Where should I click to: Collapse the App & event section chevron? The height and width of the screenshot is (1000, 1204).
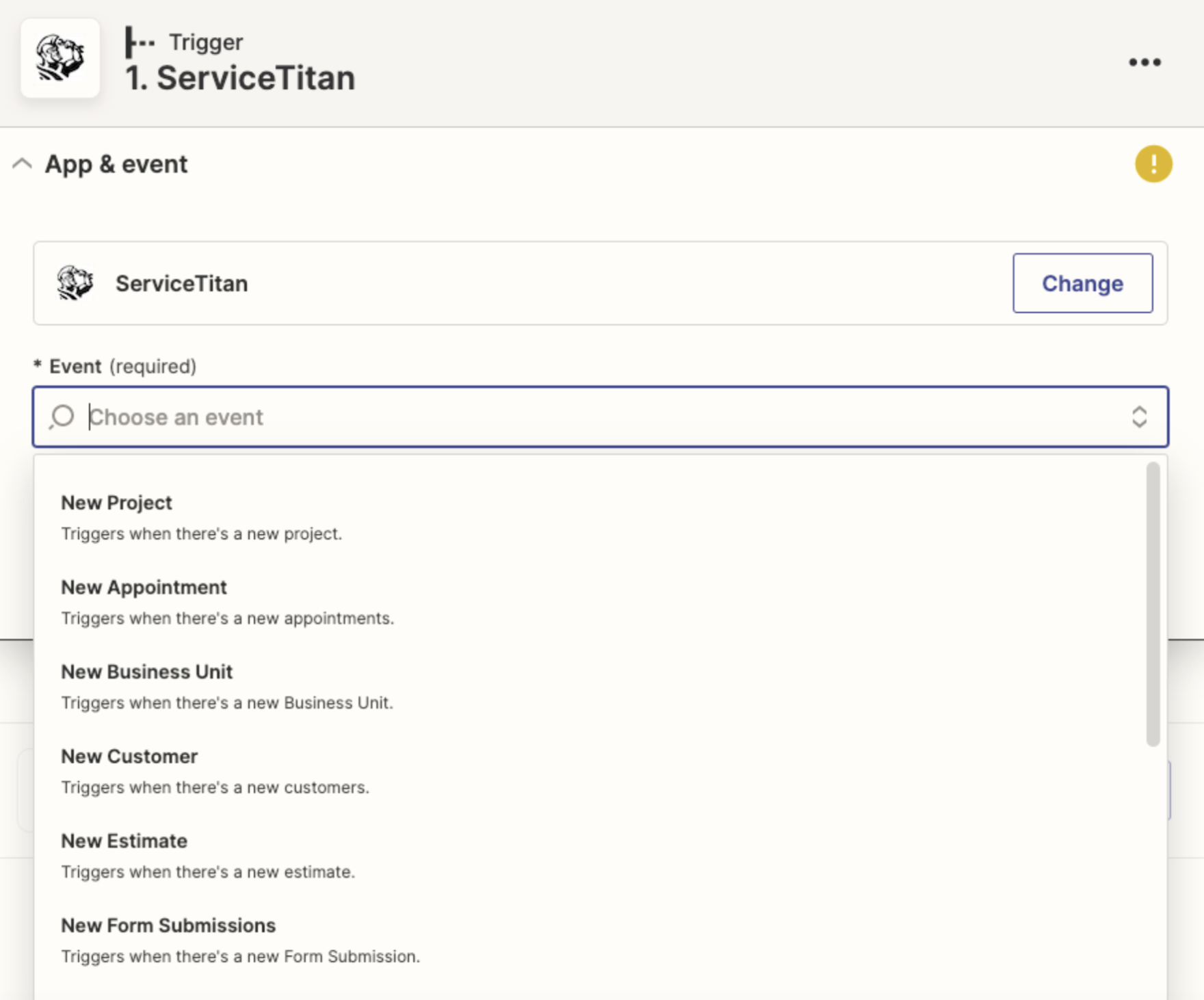coord(22,164)
